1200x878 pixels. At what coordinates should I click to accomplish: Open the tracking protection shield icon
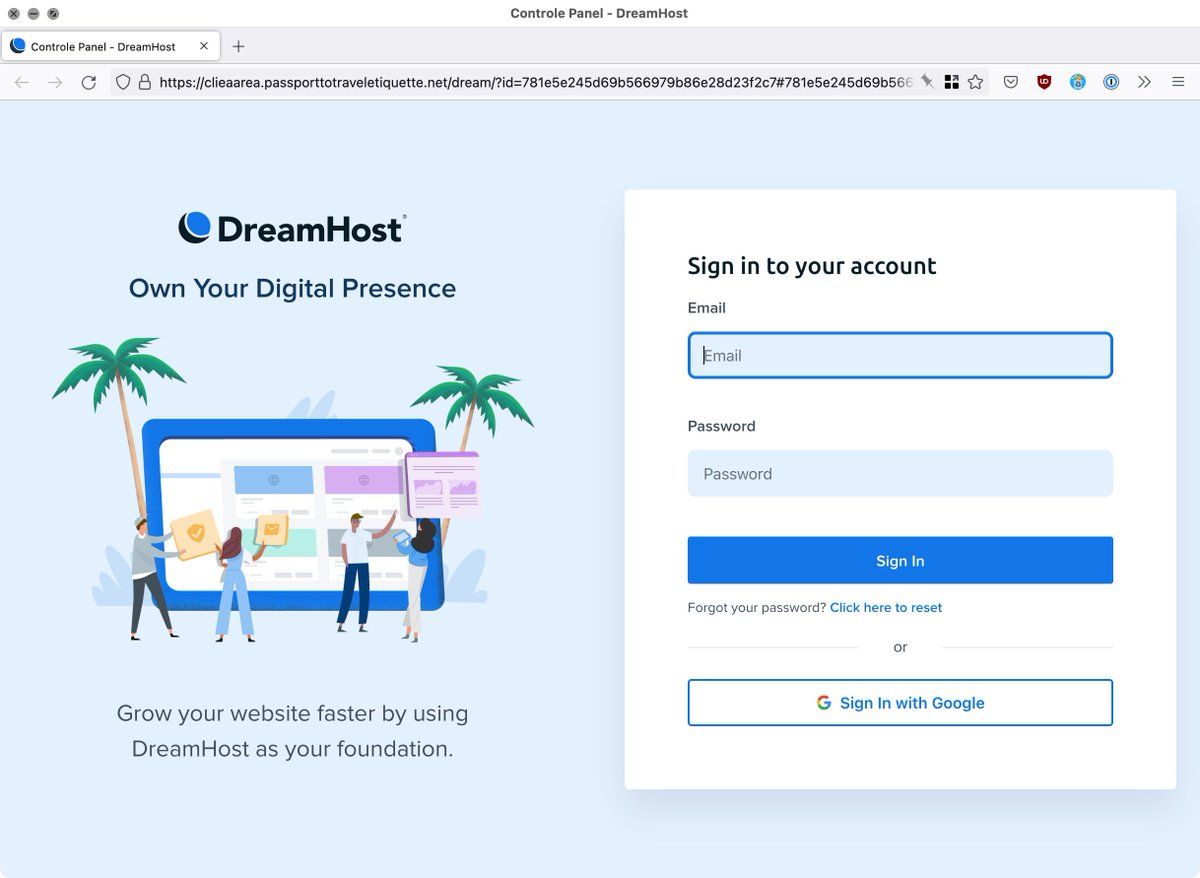[123, 82]
